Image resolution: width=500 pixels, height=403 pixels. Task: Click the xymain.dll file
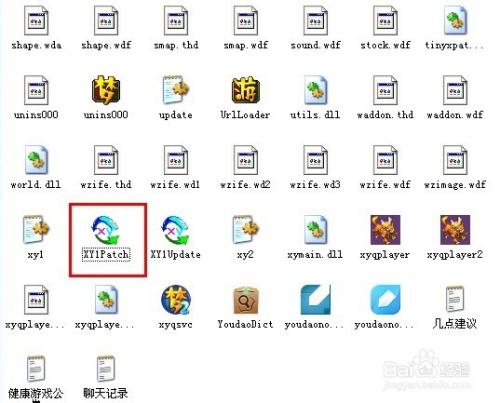pos(315,230)
